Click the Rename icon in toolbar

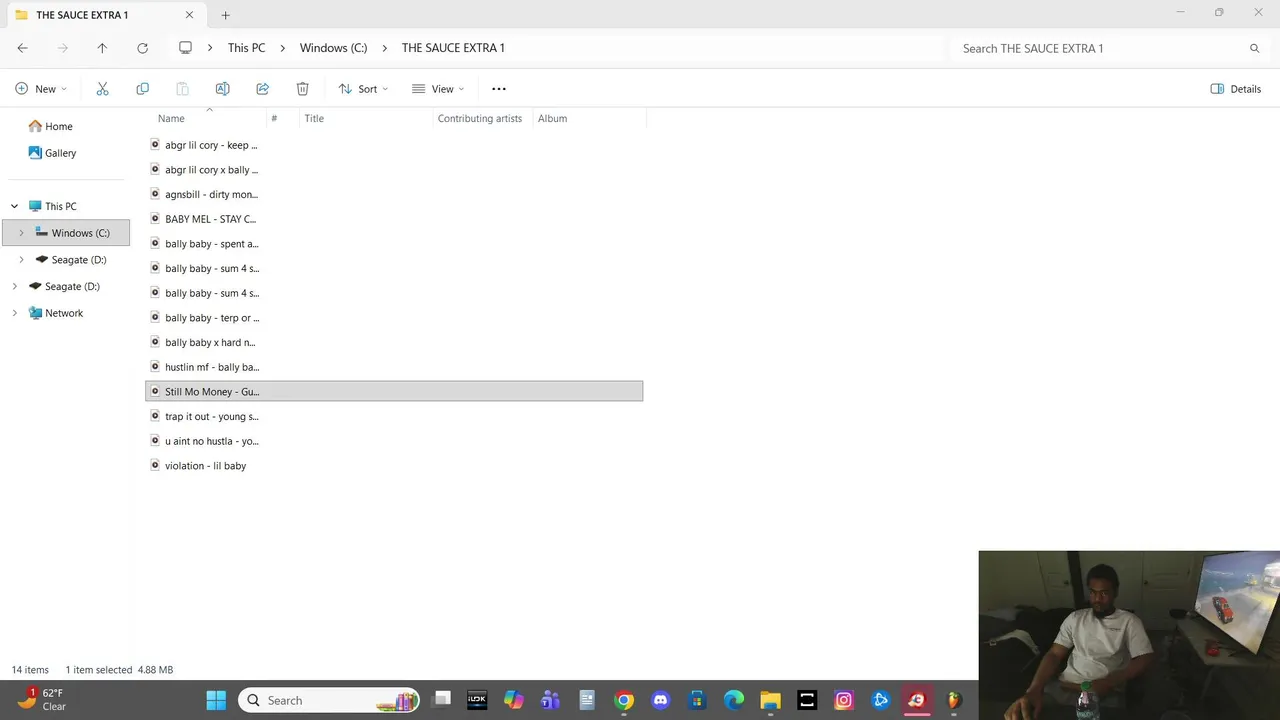[222, 89]
